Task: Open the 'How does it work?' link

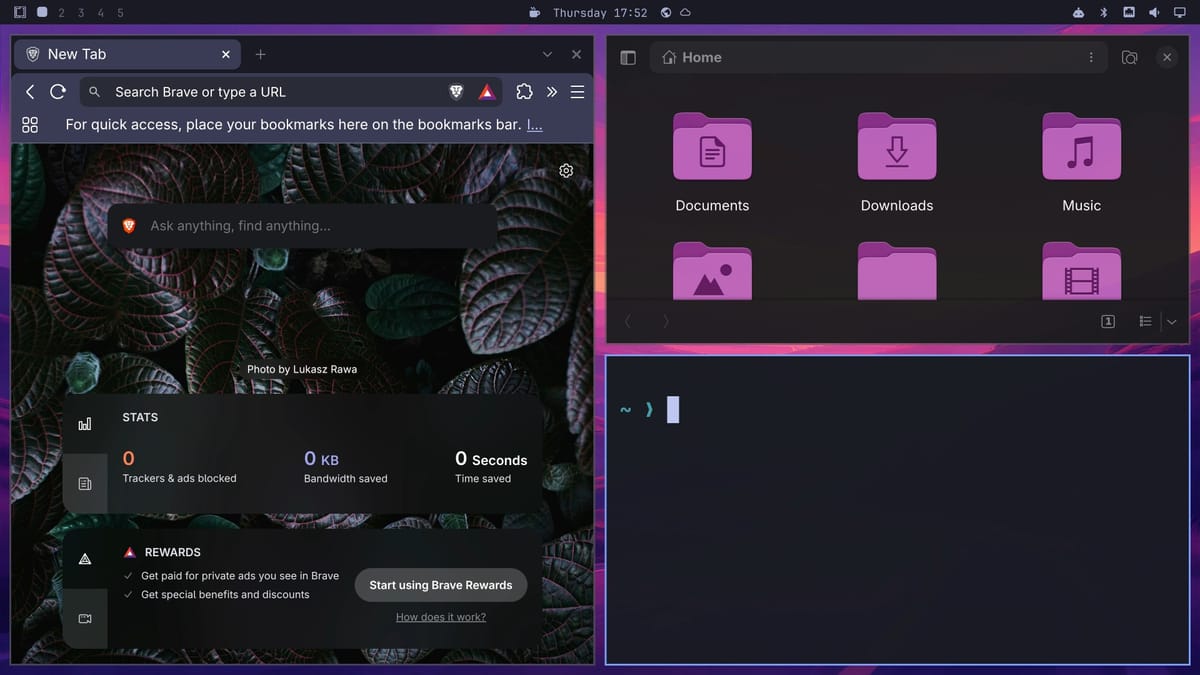Action: 441,617
